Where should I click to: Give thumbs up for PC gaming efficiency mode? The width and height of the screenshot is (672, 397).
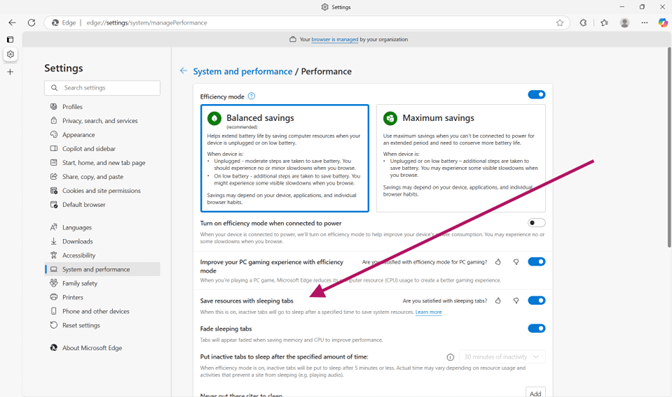(x=498, y=262)
